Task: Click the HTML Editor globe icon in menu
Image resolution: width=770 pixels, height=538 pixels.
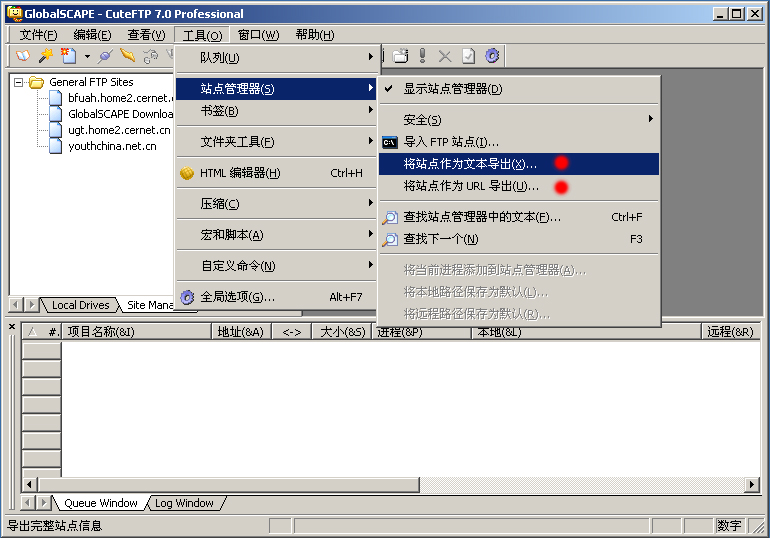Action: [x=187, y=173]
